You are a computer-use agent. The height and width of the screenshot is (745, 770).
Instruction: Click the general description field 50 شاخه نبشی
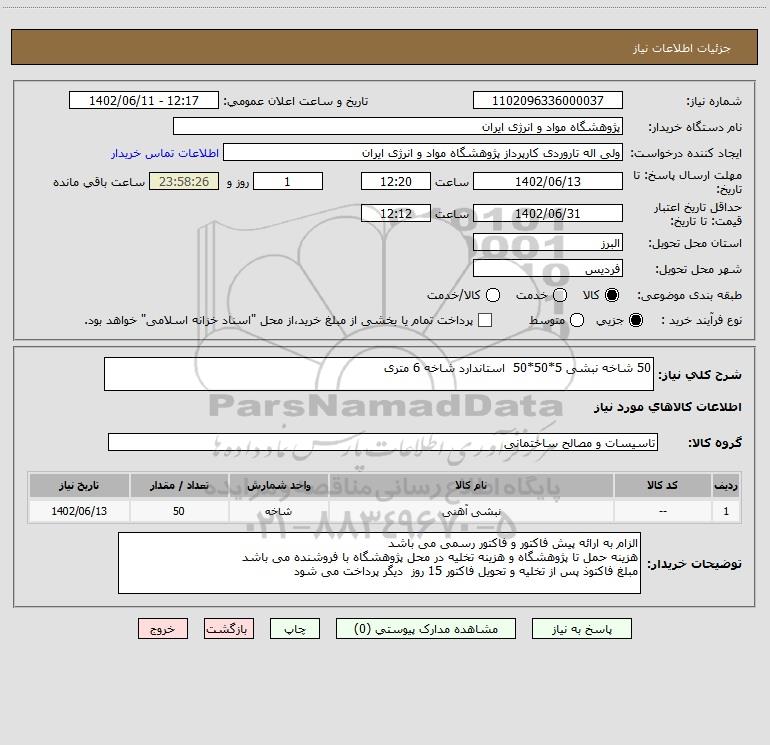pos(379,374)
